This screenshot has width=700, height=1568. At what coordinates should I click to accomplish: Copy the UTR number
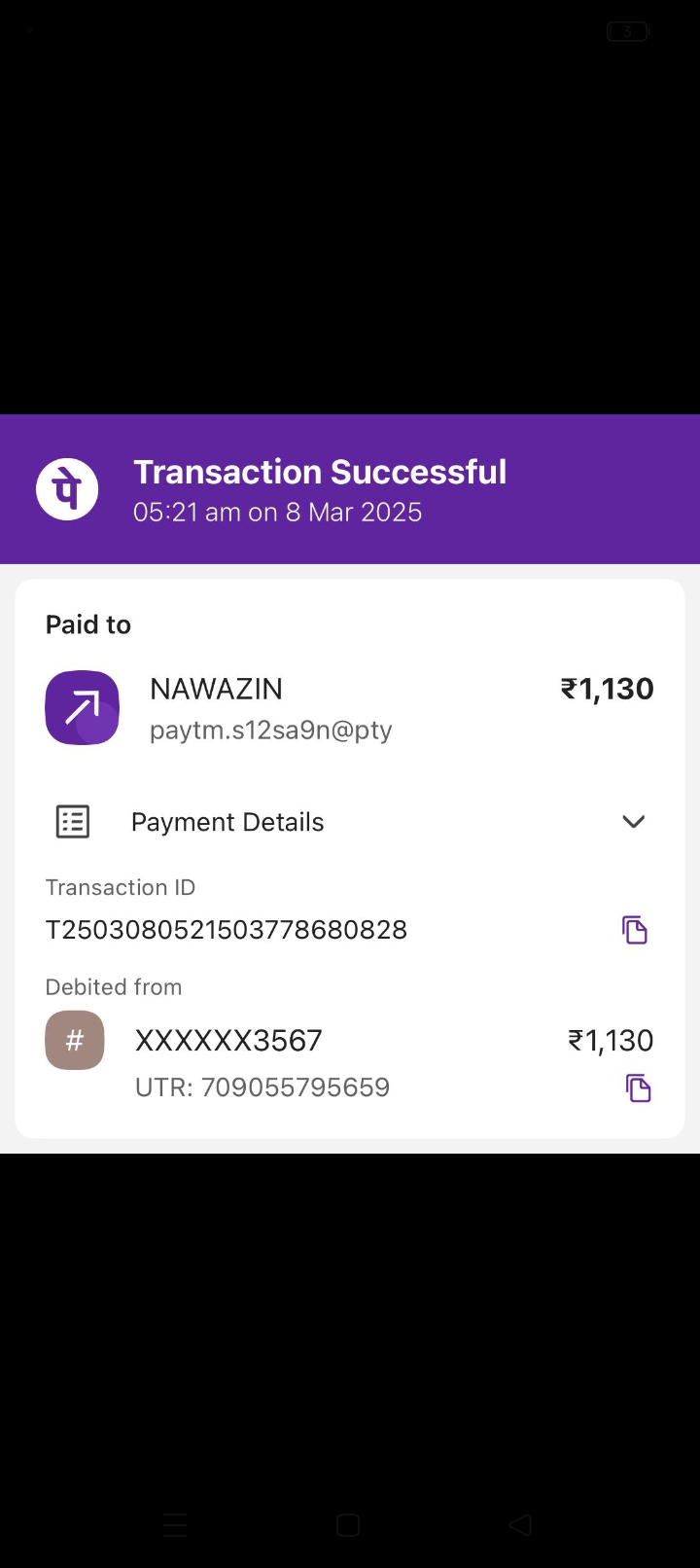pyautogui.click(x=638, y=1087)
